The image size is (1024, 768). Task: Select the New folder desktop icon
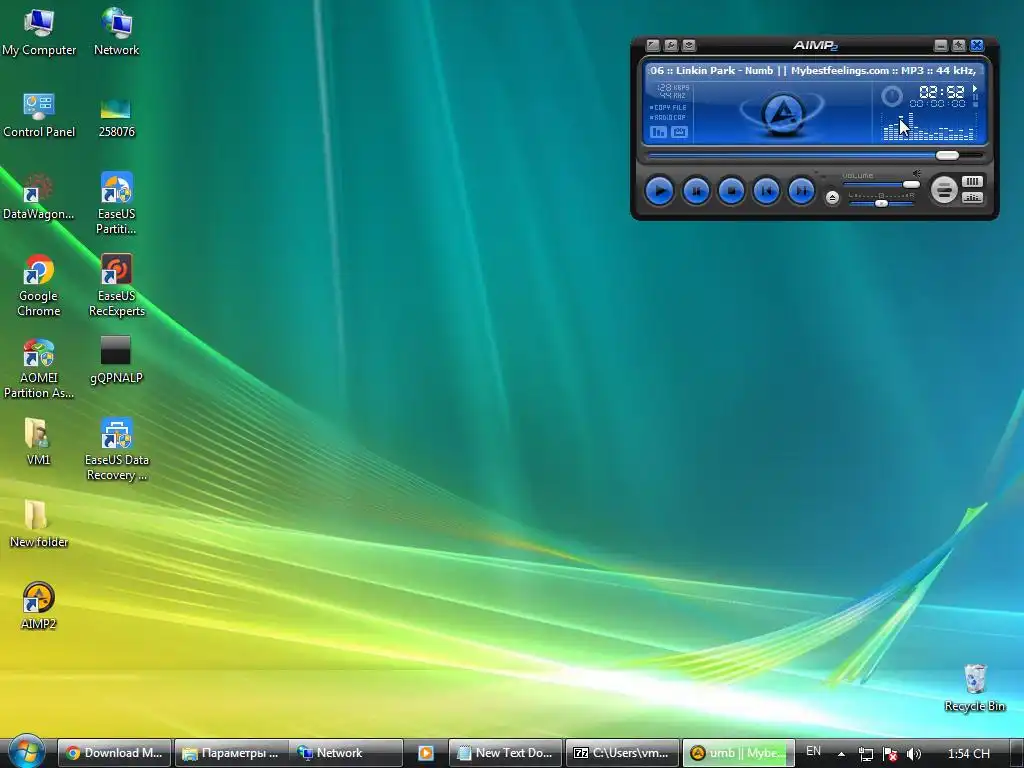39,524
